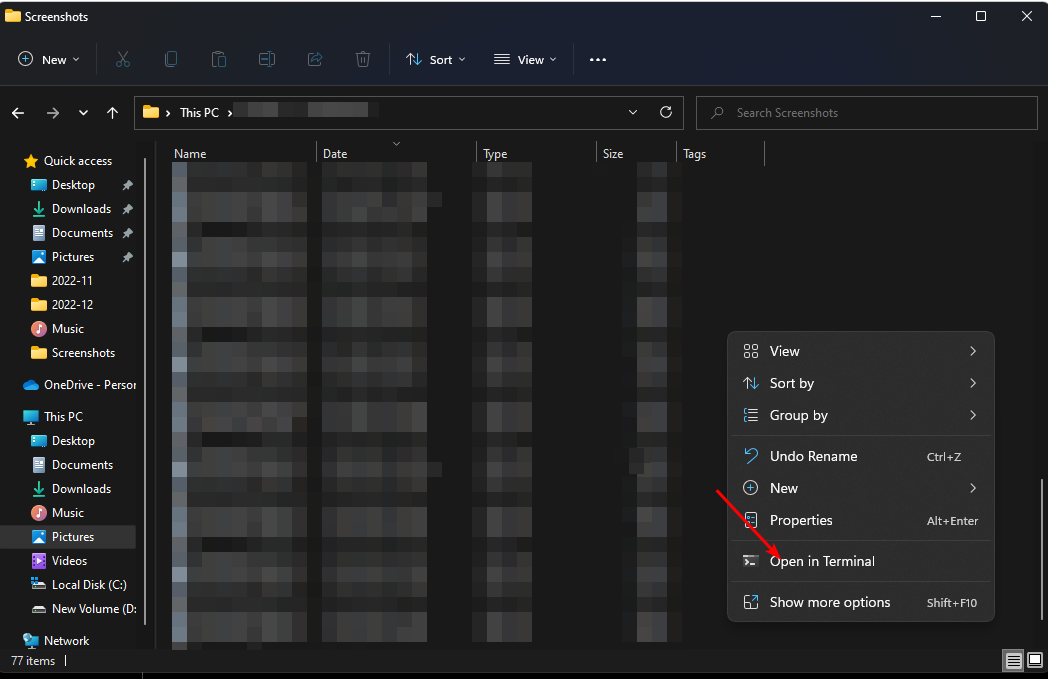This screenshot has height=679, width=1048.
Task: Click the Delete trash icon
Action: 363,60
